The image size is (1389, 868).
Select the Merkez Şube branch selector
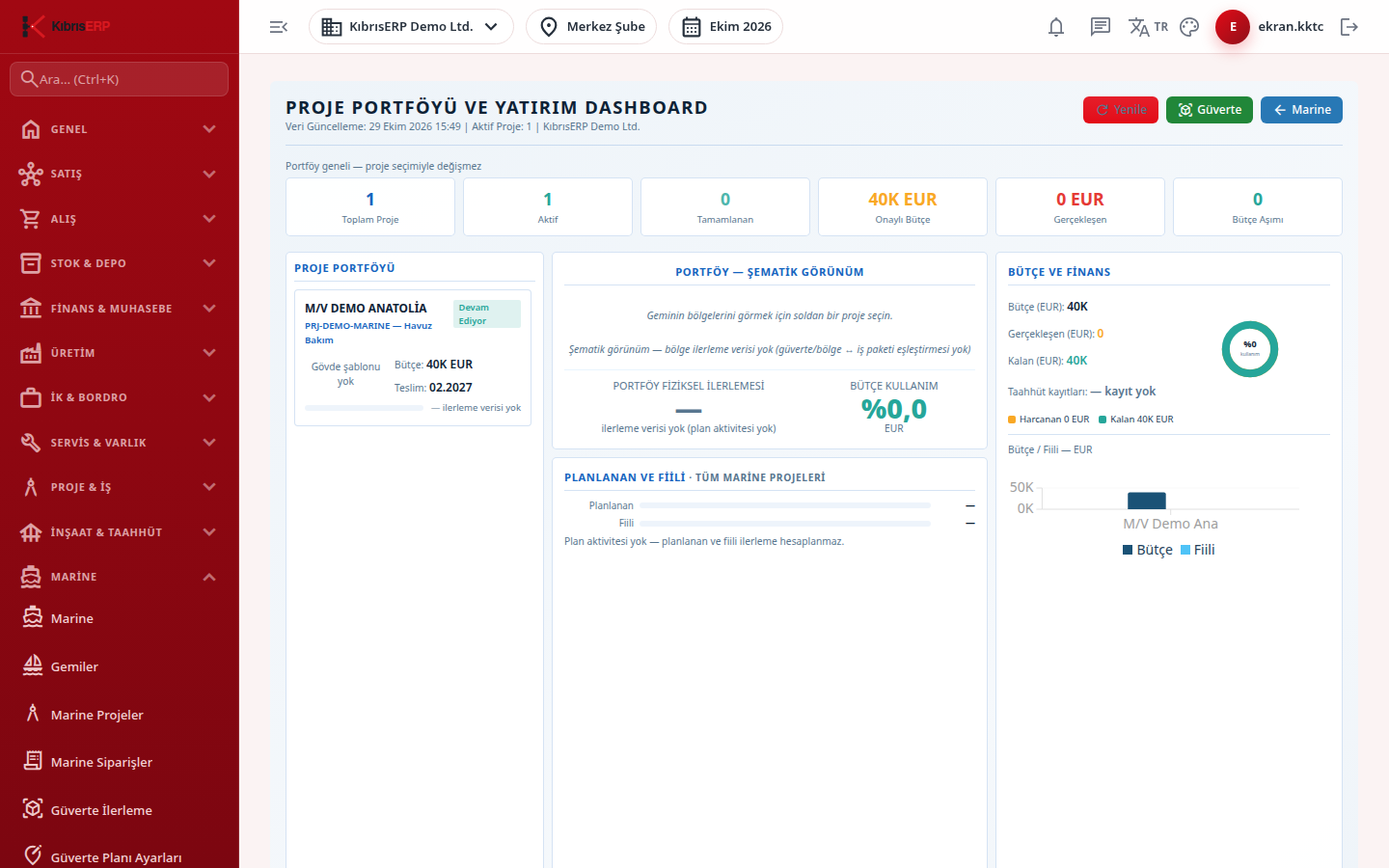(591, 27)
